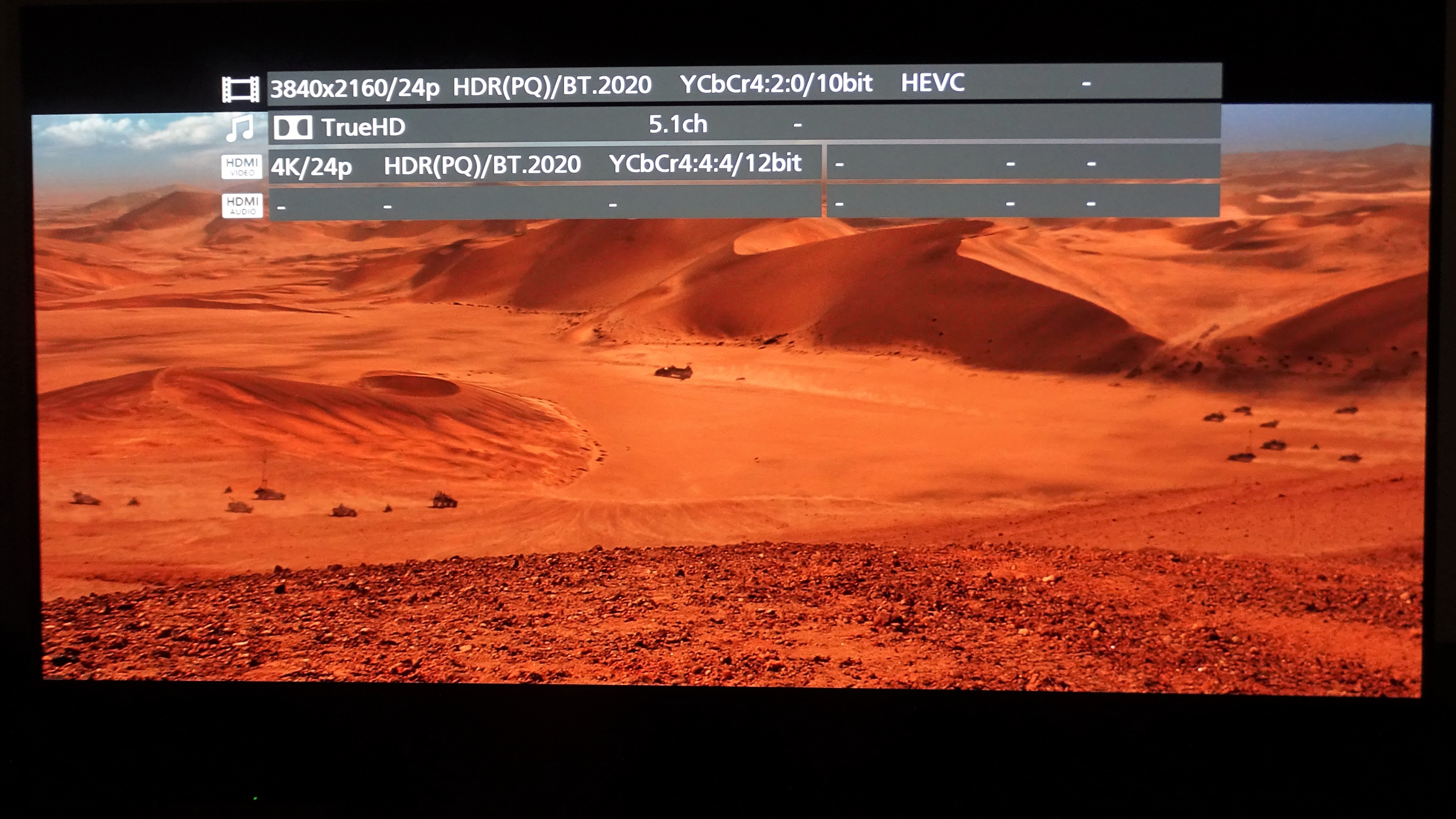Click the HDMI VIDEO output icon
Viewport: 1456px width, 819px height.
tap(242, 167)
